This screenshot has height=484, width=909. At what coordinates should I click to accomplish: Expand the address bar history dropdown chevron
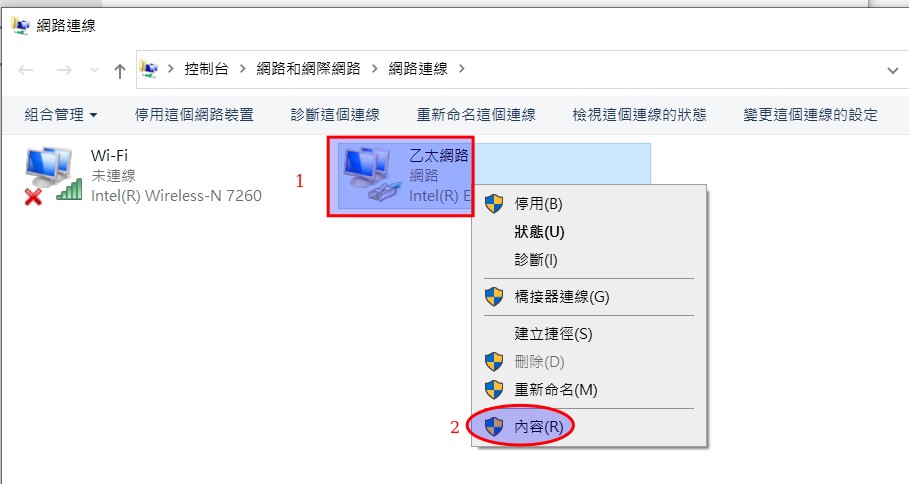(893, 71)
